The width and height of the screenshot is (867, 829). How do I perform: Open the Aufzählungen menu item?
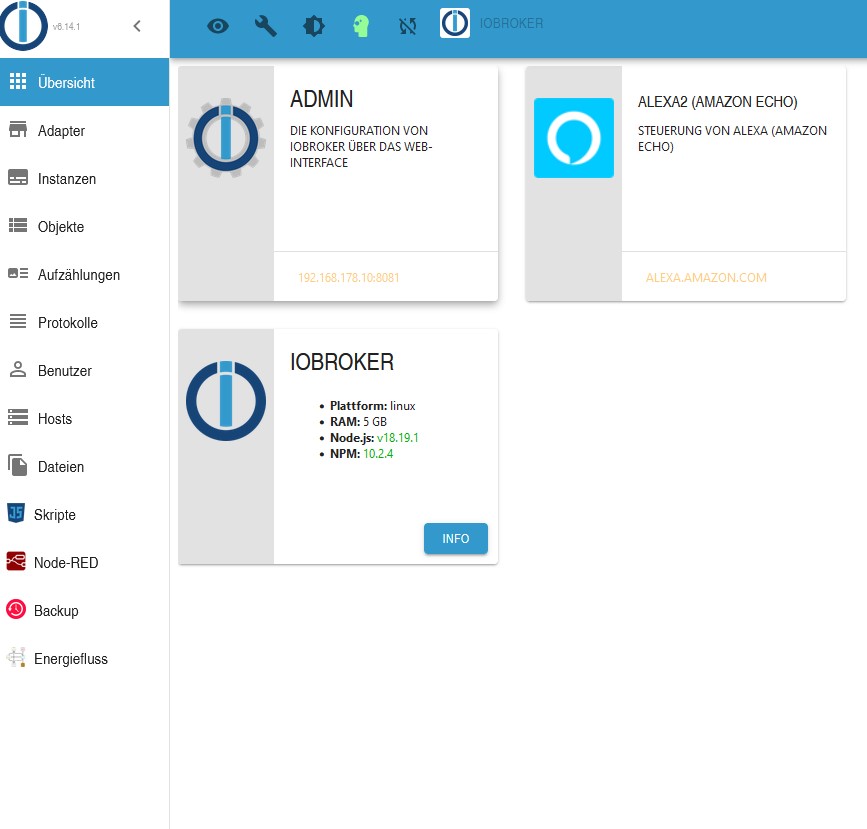coord(85,275)
